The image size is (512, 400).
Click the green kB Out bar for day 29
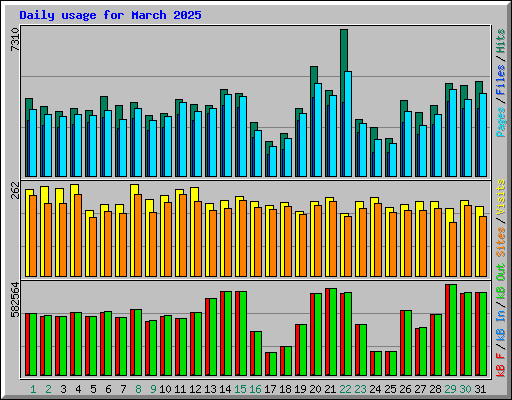453,330
